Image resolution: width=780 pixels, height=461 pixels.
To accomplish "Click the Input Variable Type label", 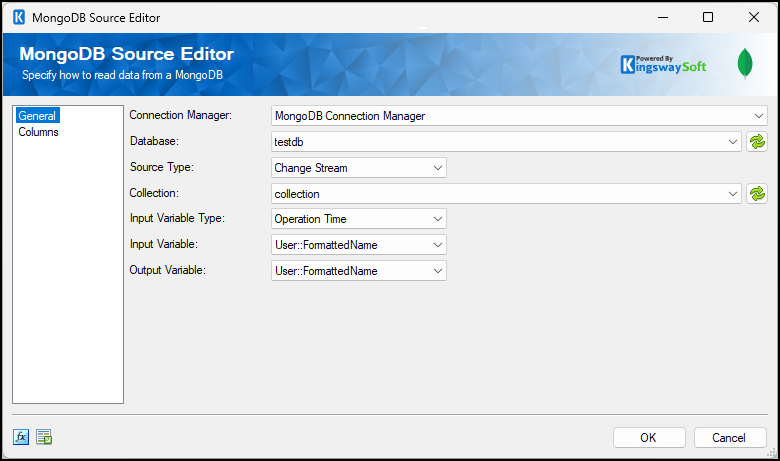I will tap(177, 218).
